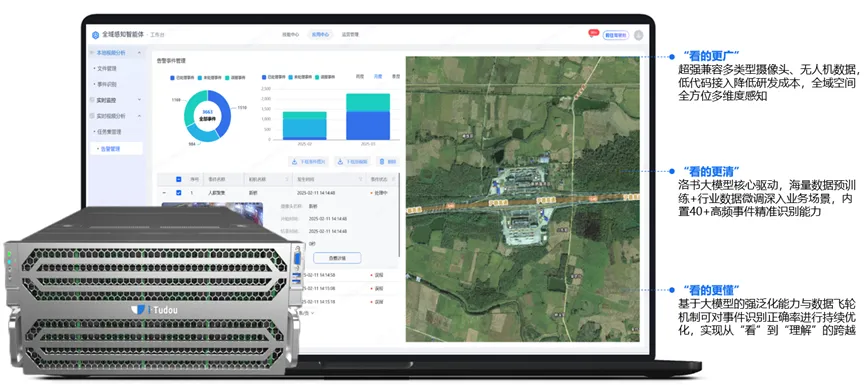Click the trash icon delete button
866x390 pixels.
[381, 162]
